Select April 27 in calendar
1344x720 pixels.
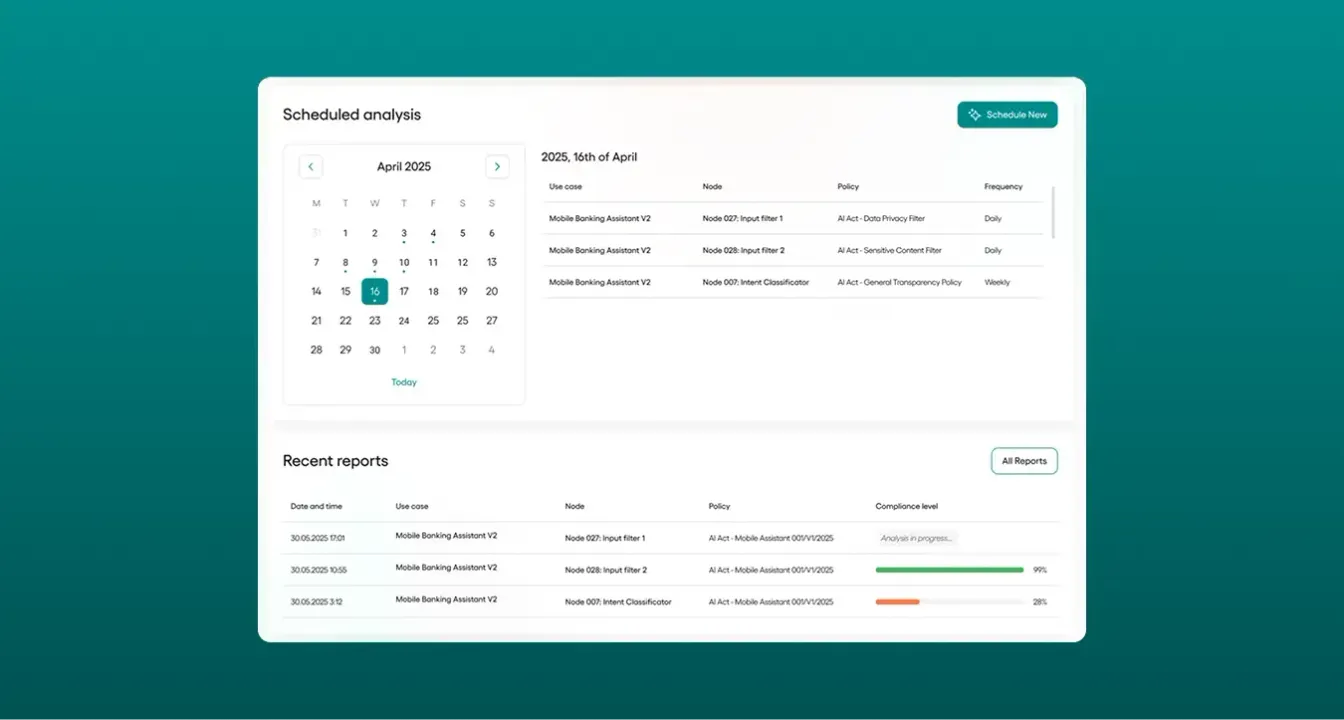pos(492,321)
